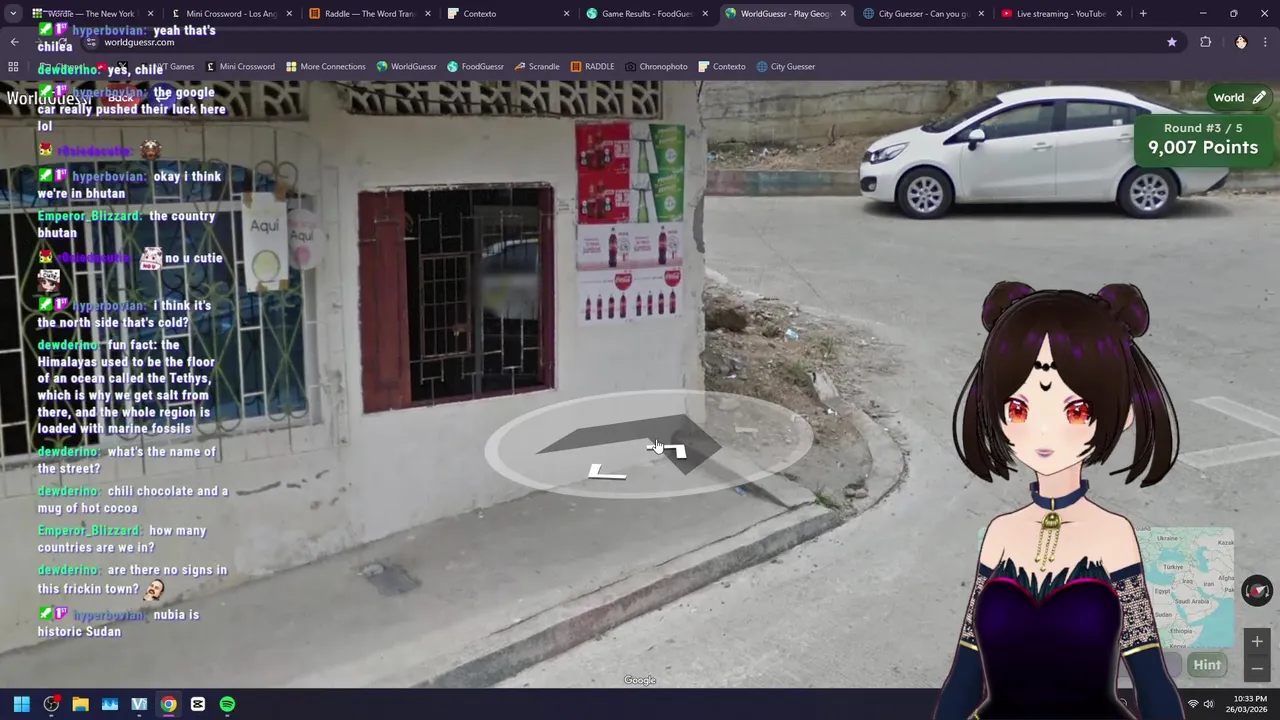Open the volume tray icon
The width and height of the screenshot is (1280, 720).
pyautogui.click(x=1208, y=704)
